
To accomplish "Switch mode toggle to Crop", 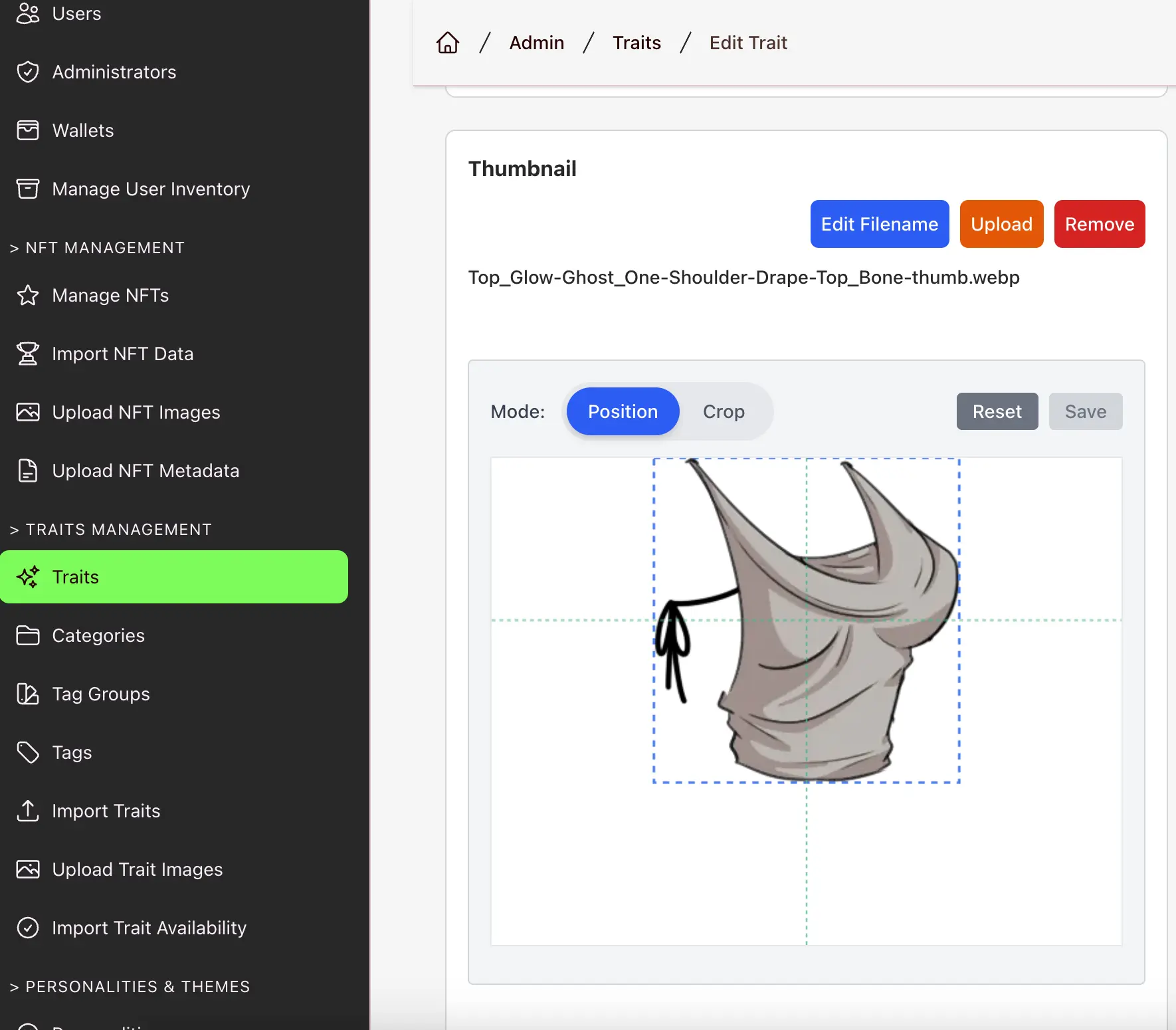I will [x=724, y=412].
